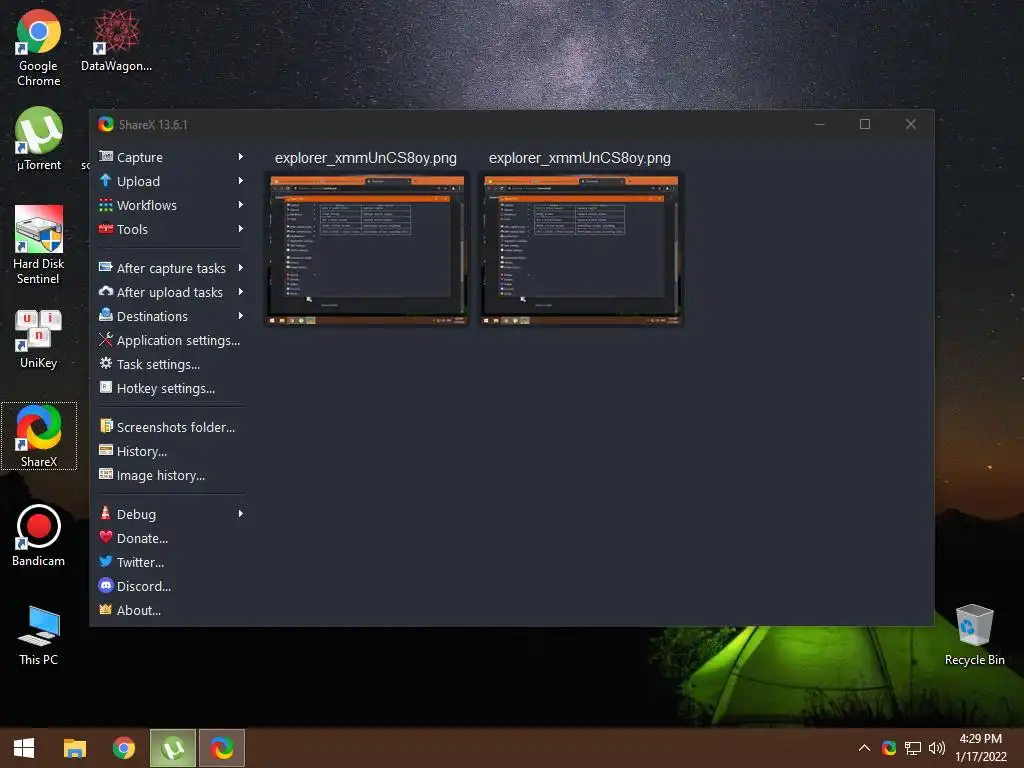Viewport: 1024px width, 768px height.
Task: Click the Capture camera icon in ShareX
Action: 106,157
